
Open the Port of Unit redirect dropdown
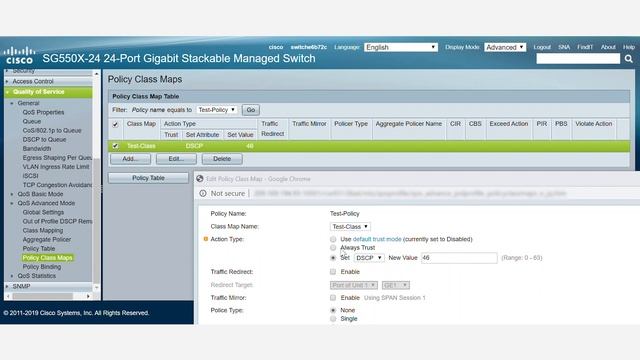pos(353,285)
